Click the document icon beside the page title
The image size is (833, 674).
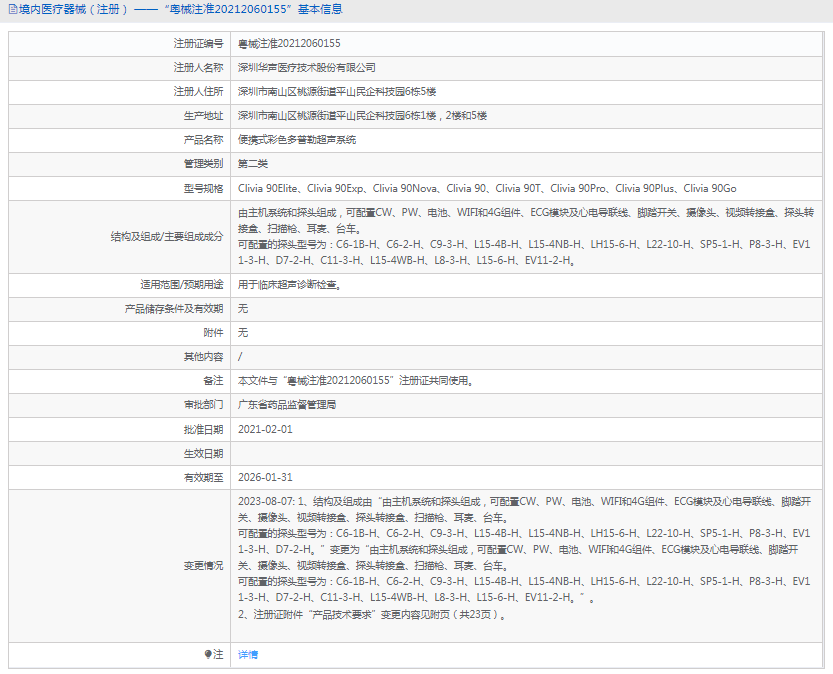(13, 9)
